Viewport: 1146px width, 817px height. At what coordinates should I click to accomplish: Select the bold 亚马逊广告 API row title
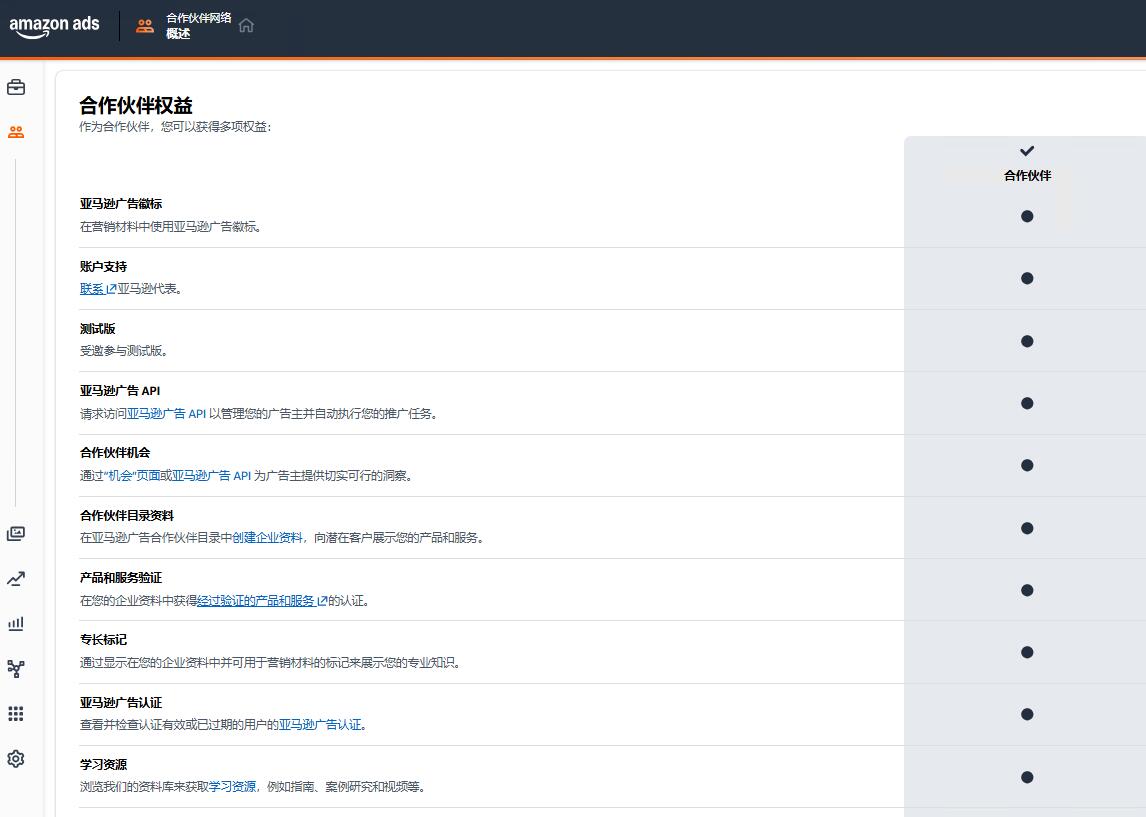[120, 391]
